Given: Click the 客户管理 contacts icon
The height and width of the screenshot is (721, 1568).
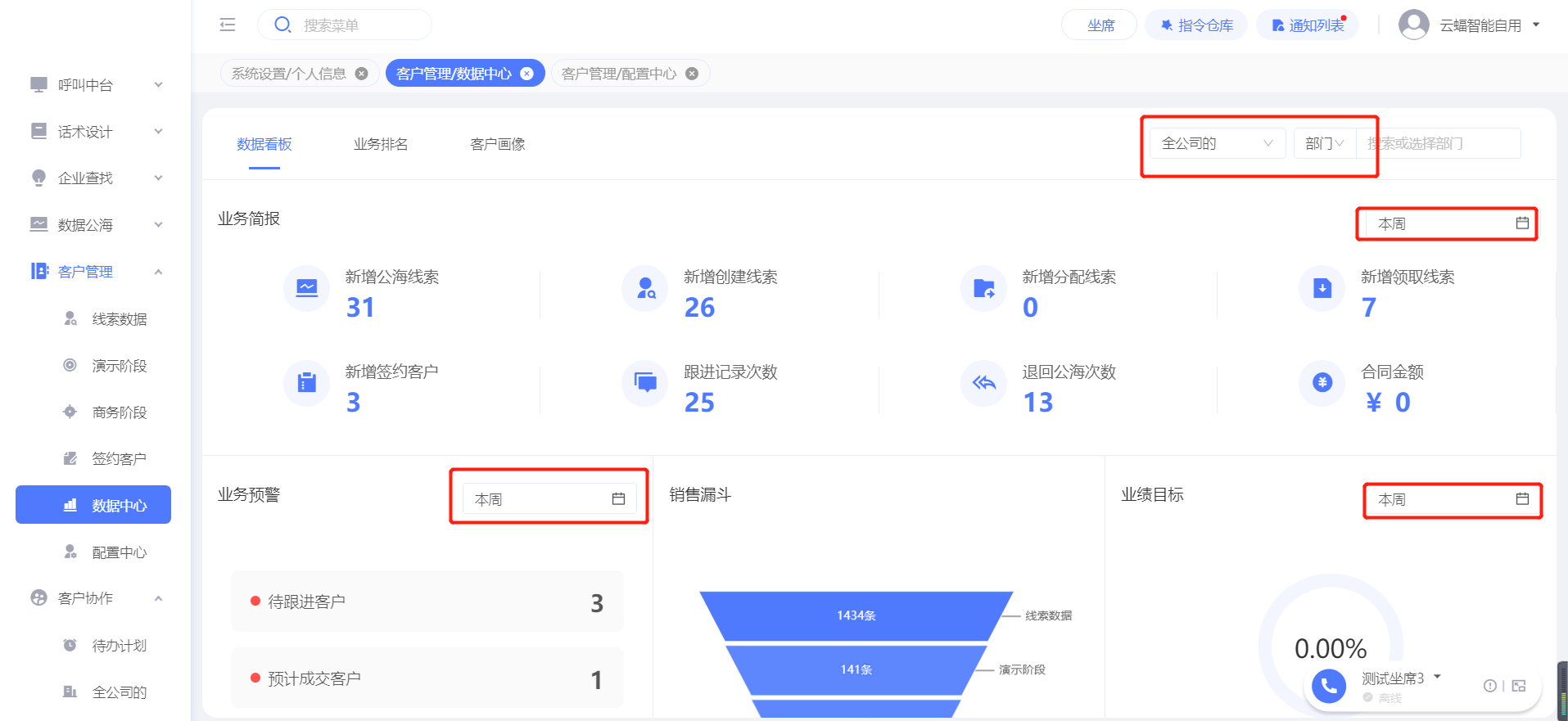Looking at the screenshot, I should (38, 271).
